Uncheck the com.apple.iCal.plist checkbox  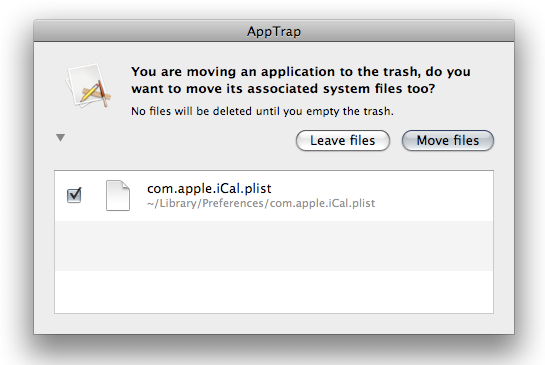point(74,195)
